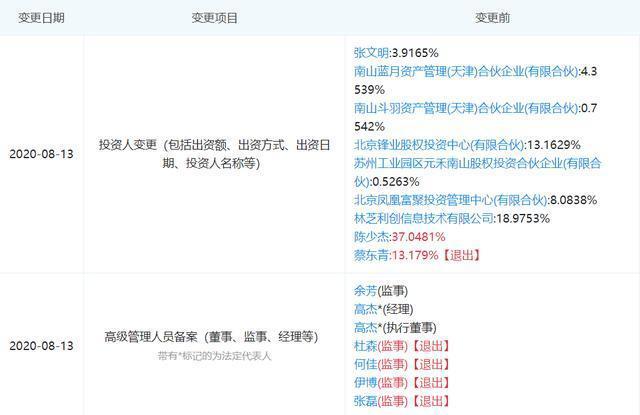Screen dimensions: 640x415
Task: Open 北京凤凰富聚投资管理中心 link
Action: tap(451, 200)
